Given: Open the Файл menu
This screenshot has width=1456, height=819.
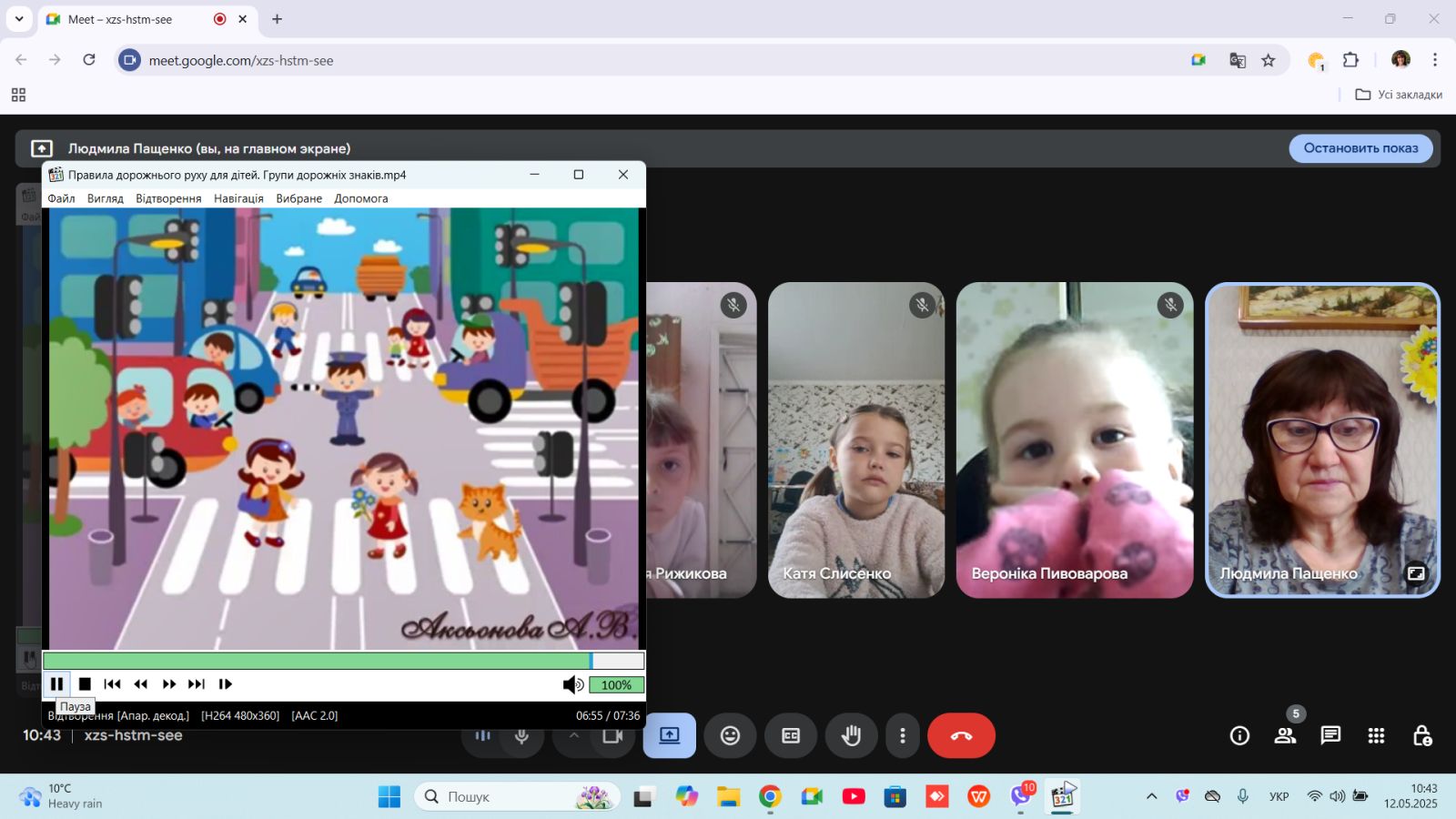Looking at the screenshot, I should coord(61,198).
